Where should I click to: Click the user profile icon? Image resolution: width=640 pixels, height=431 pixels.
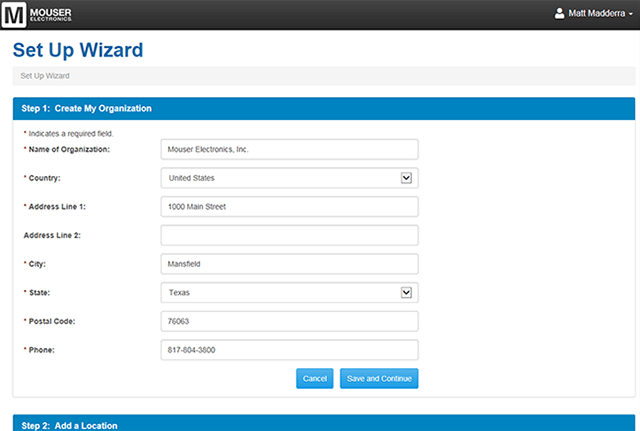560,14
